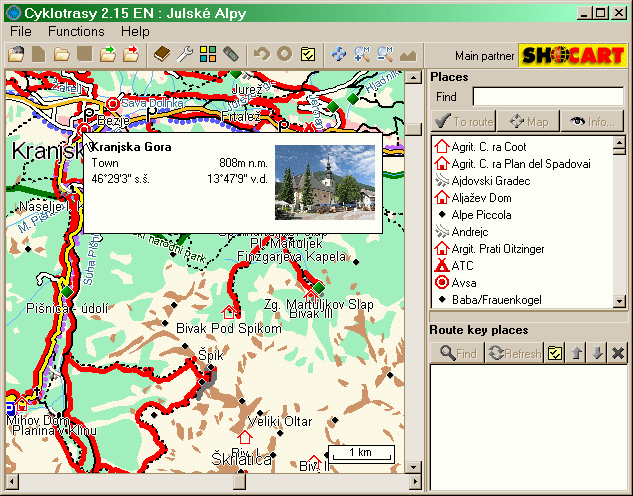Toggle checklist button in Route key places
The image size is (633, 496).
point(556,353)
